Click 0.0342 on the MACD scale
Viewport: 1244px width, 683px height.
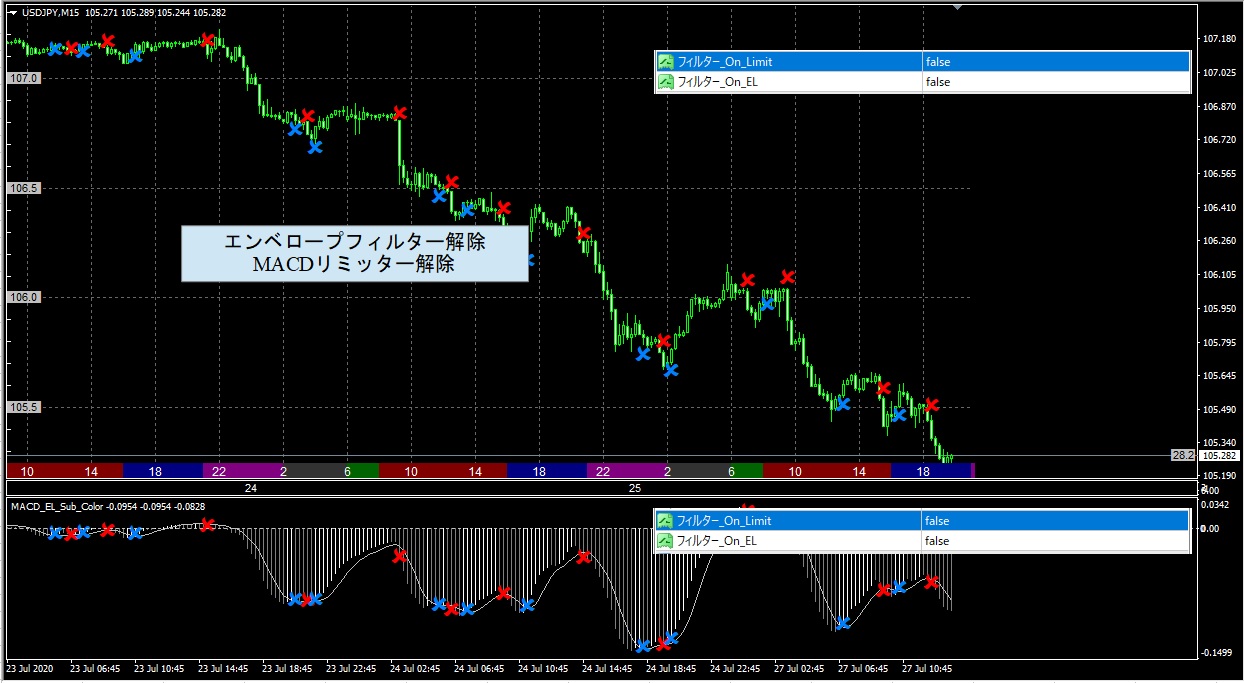tap(1217, 506)
